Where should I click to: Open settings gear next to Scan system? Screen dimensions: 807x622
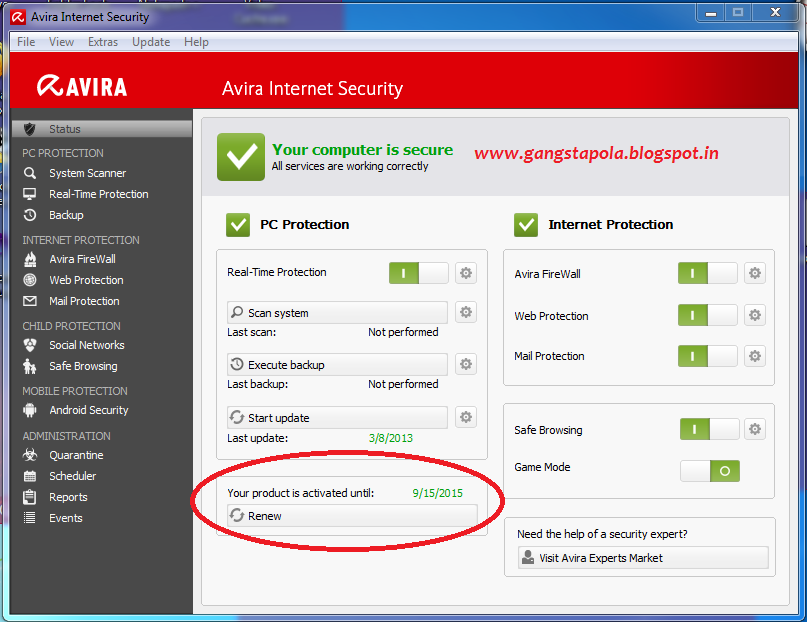point(466,312)
